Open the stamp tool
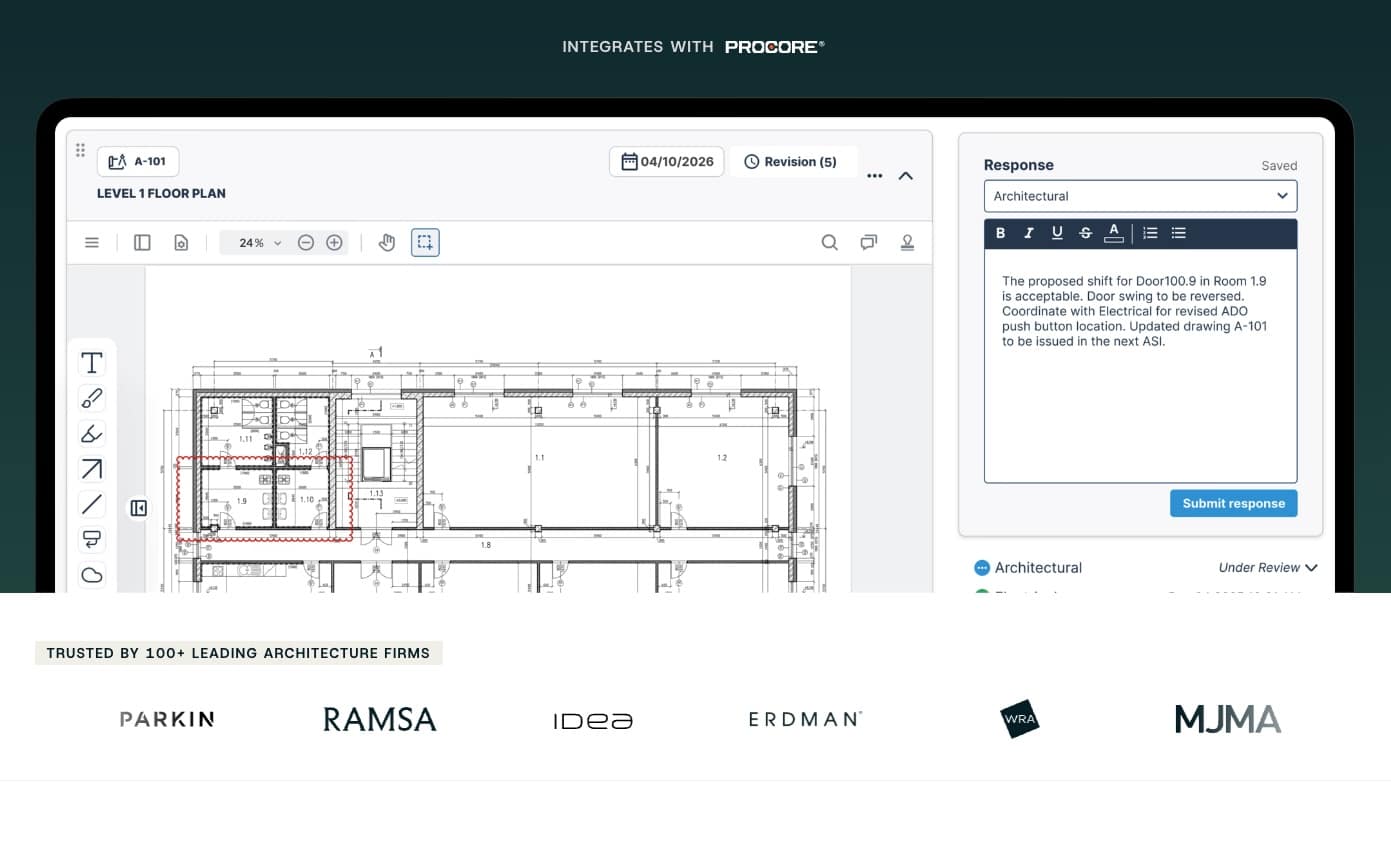1391x855 pixels. point(908,242)
